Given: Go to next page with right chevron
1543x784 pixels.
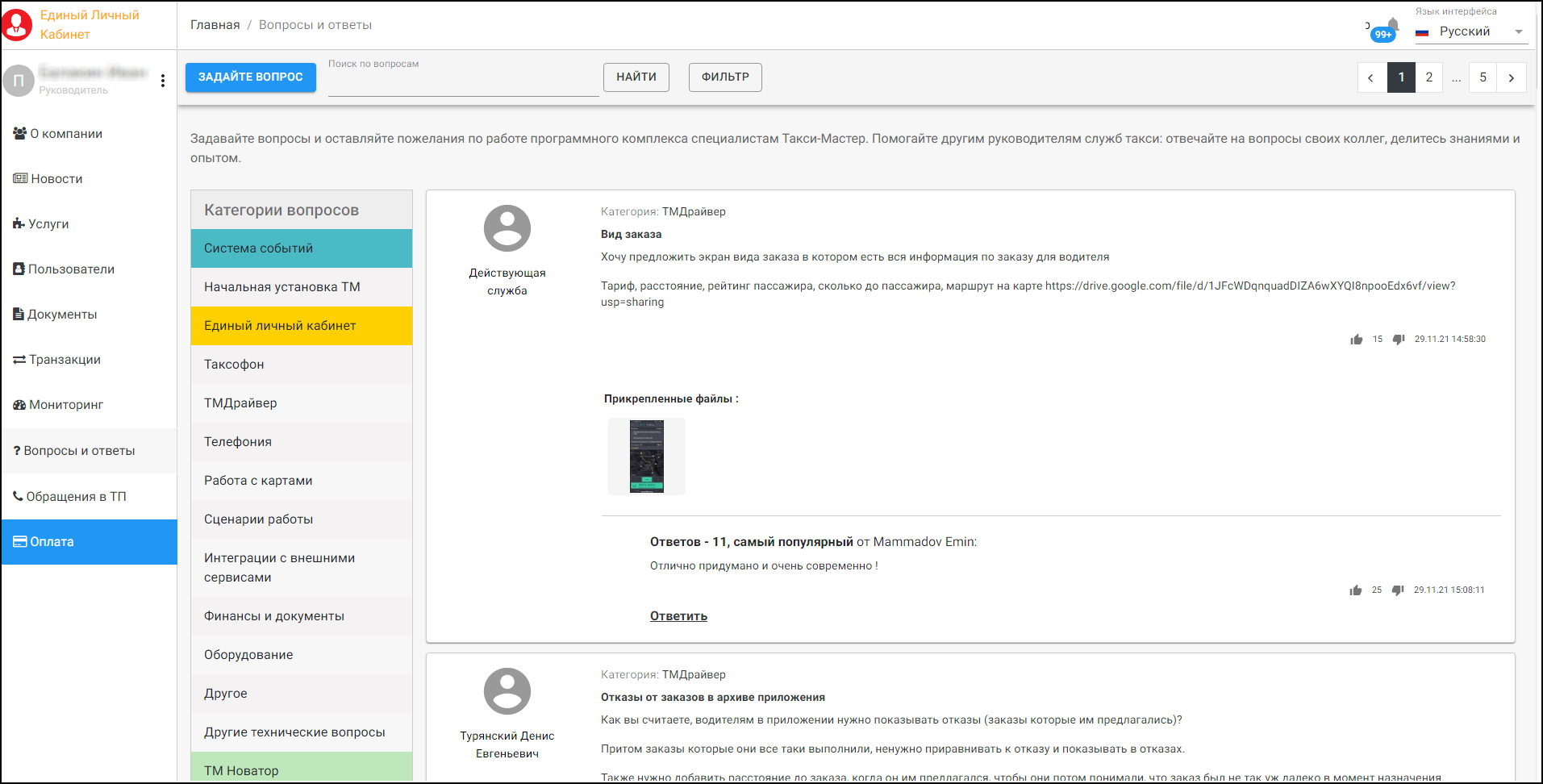Looking at the screenshot, I should point(1511,77).
